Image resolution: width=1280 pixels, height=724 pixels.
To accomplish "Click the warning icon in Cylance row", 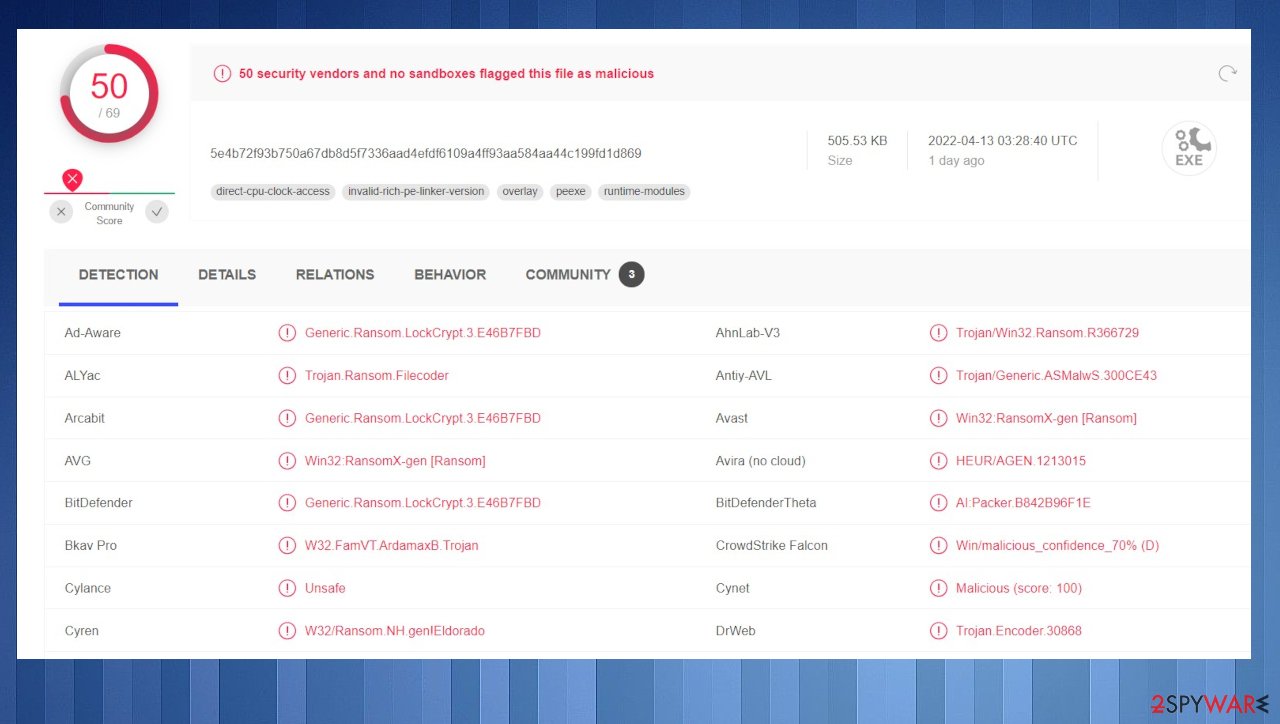I will pyautogui.click(x=287, y=588).
